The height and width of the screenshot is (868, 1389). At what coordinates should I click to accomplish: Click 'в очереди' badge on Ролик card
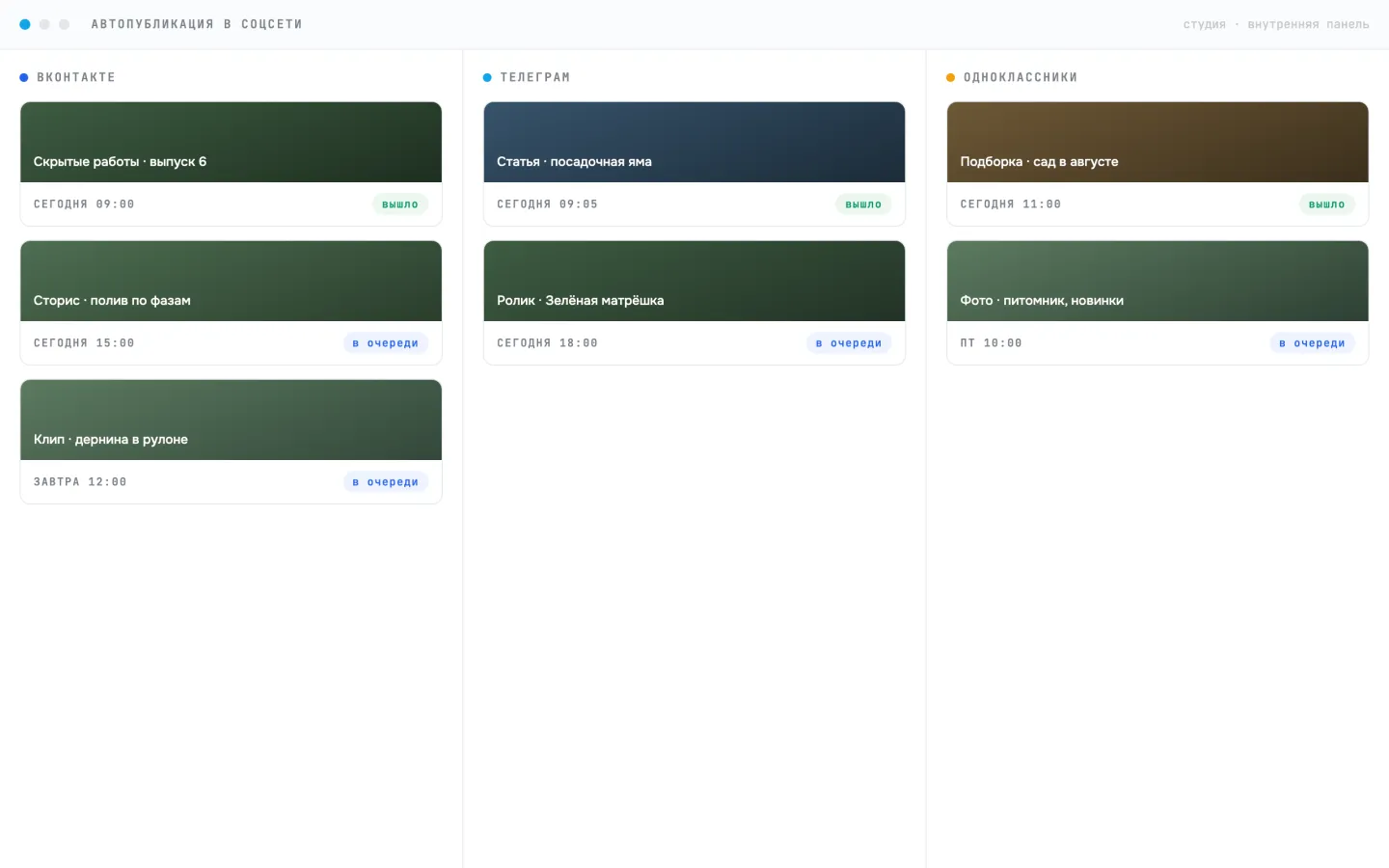pyautogui.click(x=849, y=343)
